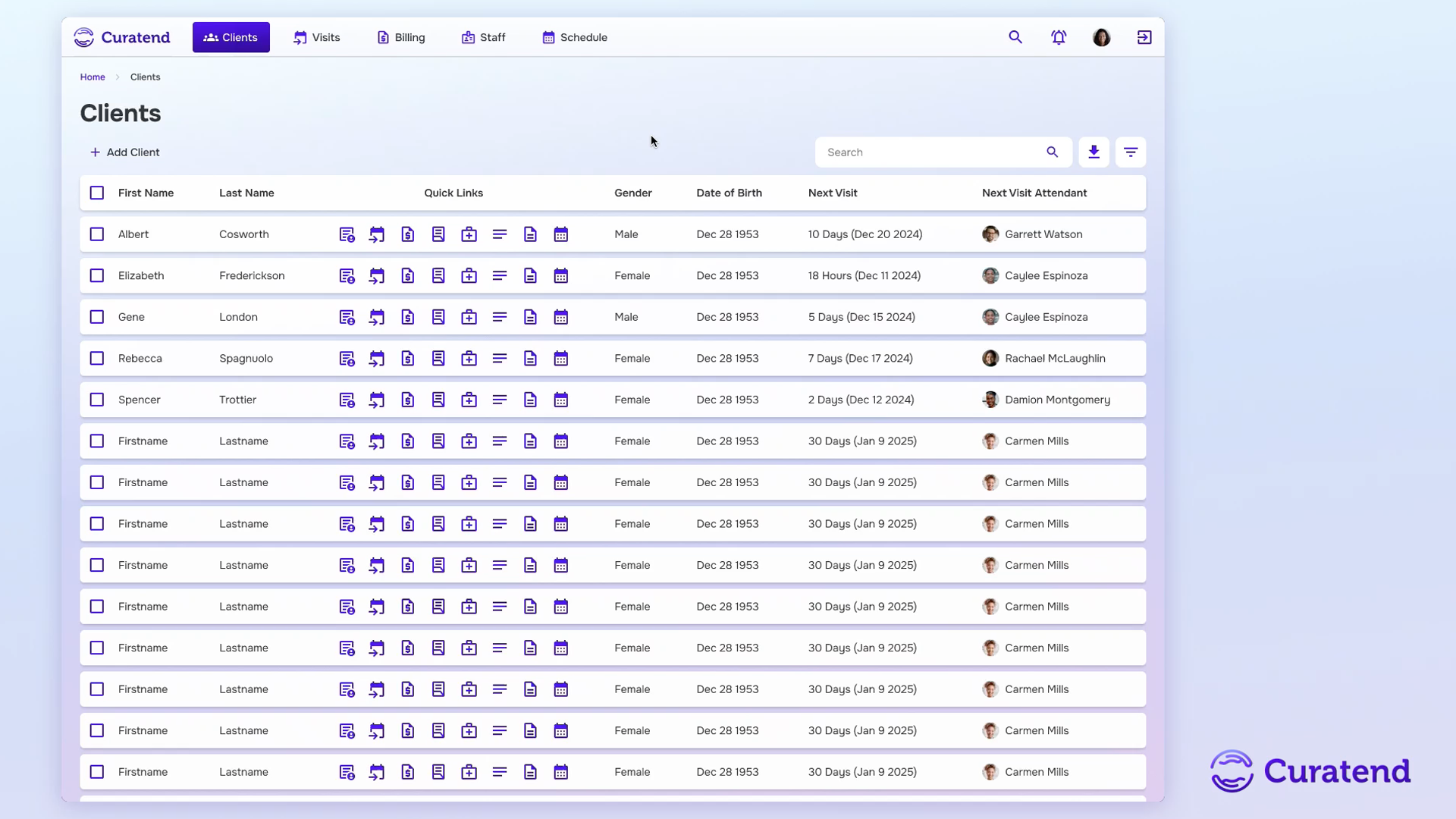Click the logout icon in header
Image resolution: width=1456 pixels, height=819 pixels.
coord(1144,37)
